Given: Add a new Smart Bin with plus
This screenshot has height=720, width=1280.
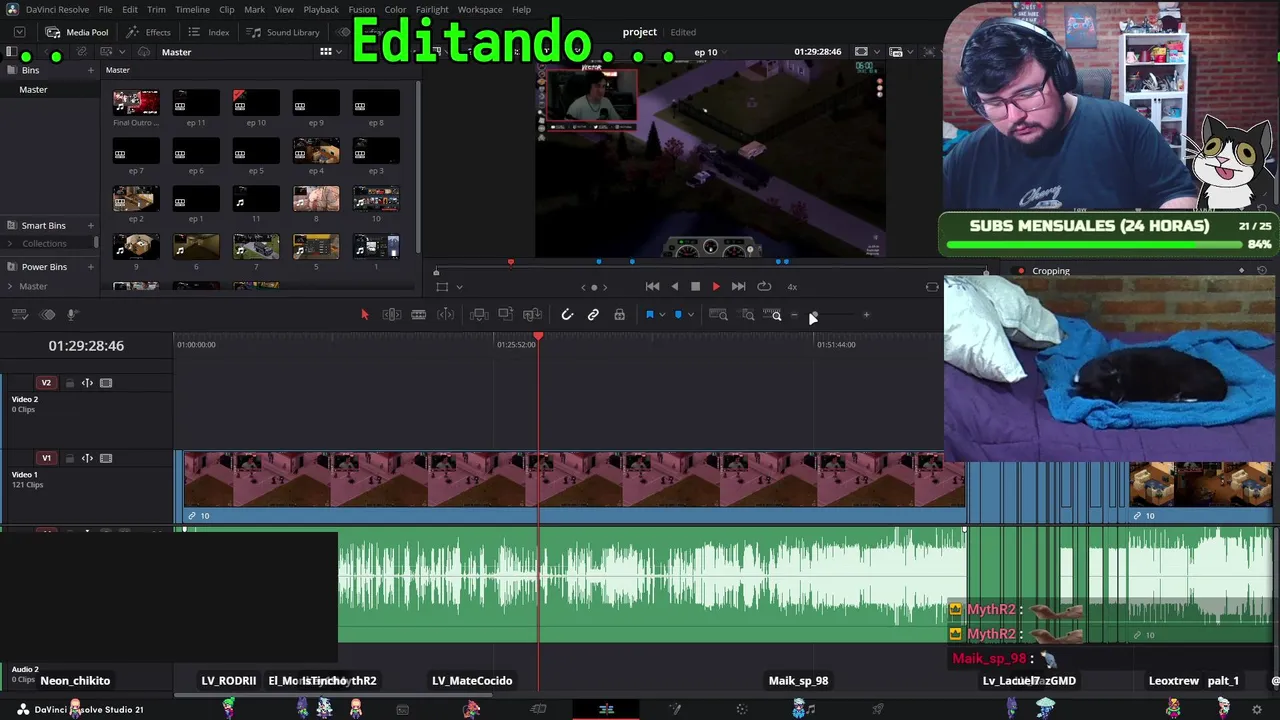Looking at the screenshot, I should tap(90, 226).
